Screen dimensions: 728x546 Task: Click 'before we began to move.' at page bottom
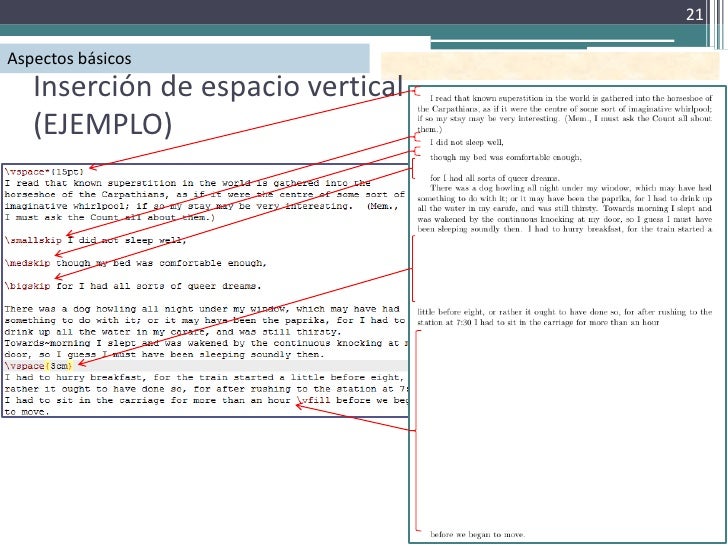point(478,534)
